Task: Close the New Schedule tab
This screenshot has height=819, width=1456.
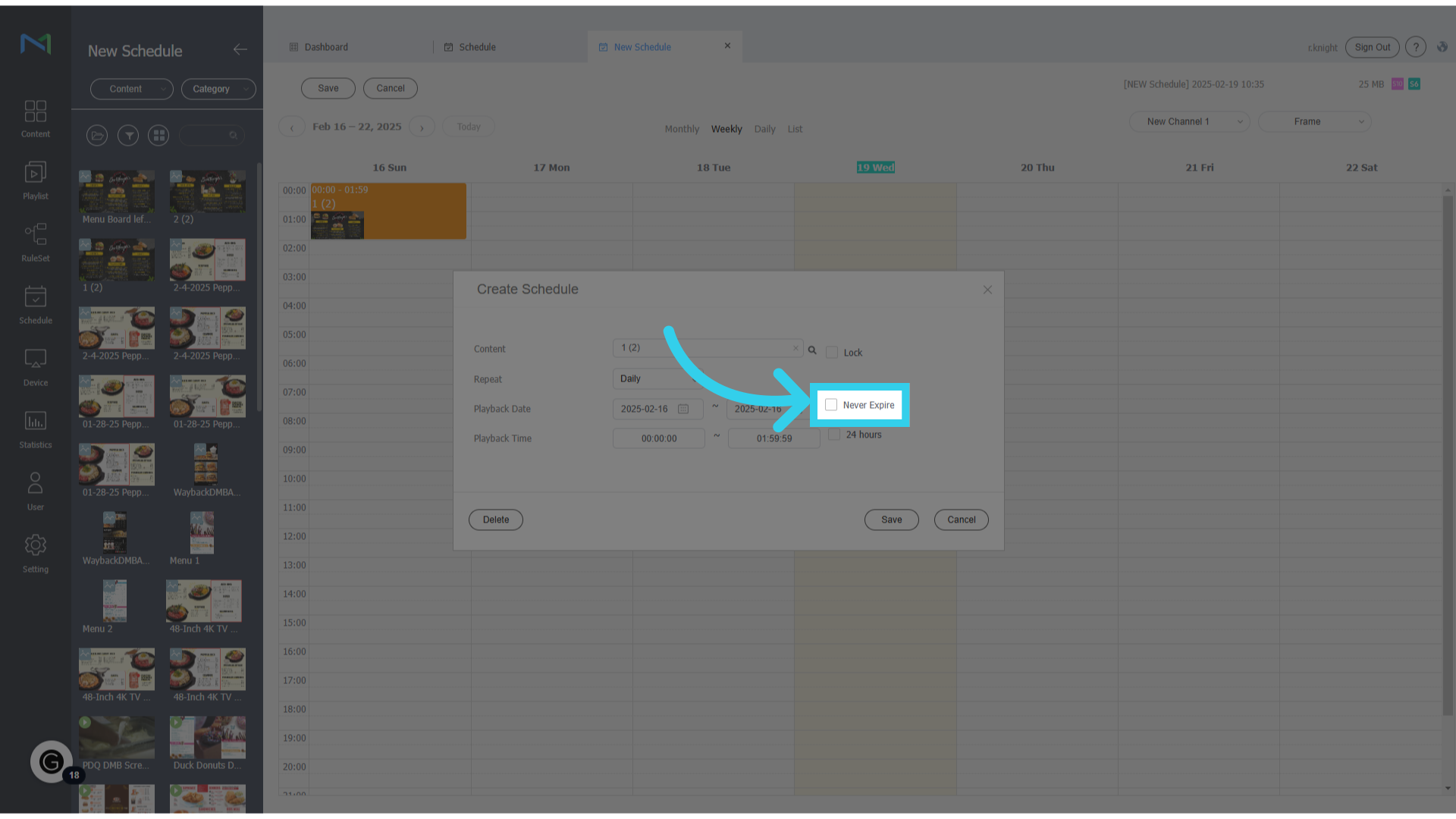Action: 727,45
